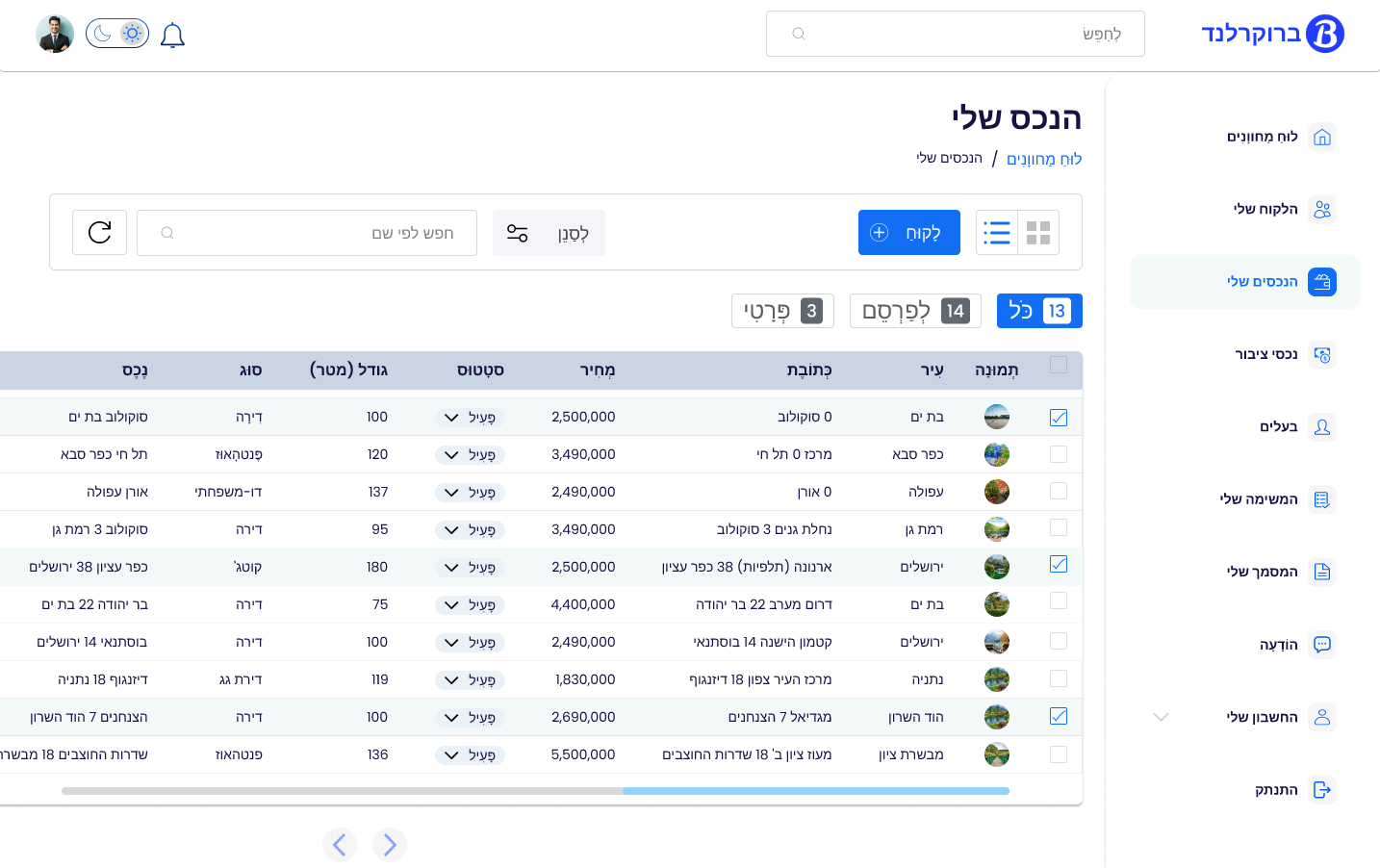Open status dropdown for קוטג' row
The image size is (1380, 868).
point(470,568)
